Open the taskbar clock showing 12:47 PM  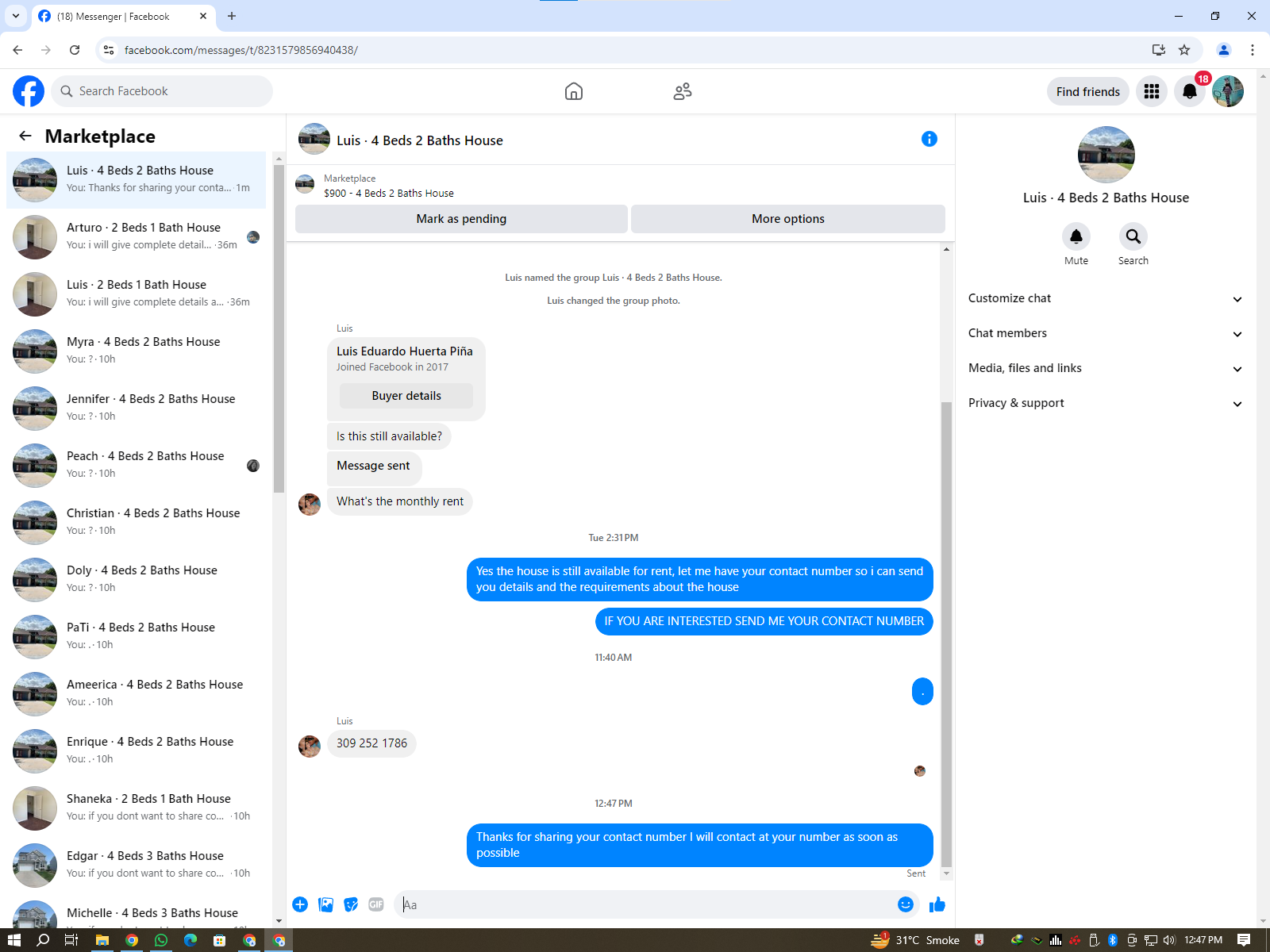pyautogui.click(x=1203, y=940)
